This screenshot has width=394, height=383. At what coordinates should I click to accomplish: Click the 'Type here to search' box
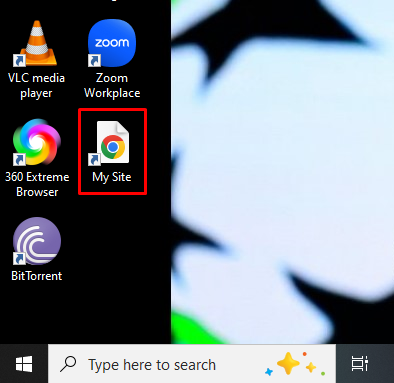[192, 364]
